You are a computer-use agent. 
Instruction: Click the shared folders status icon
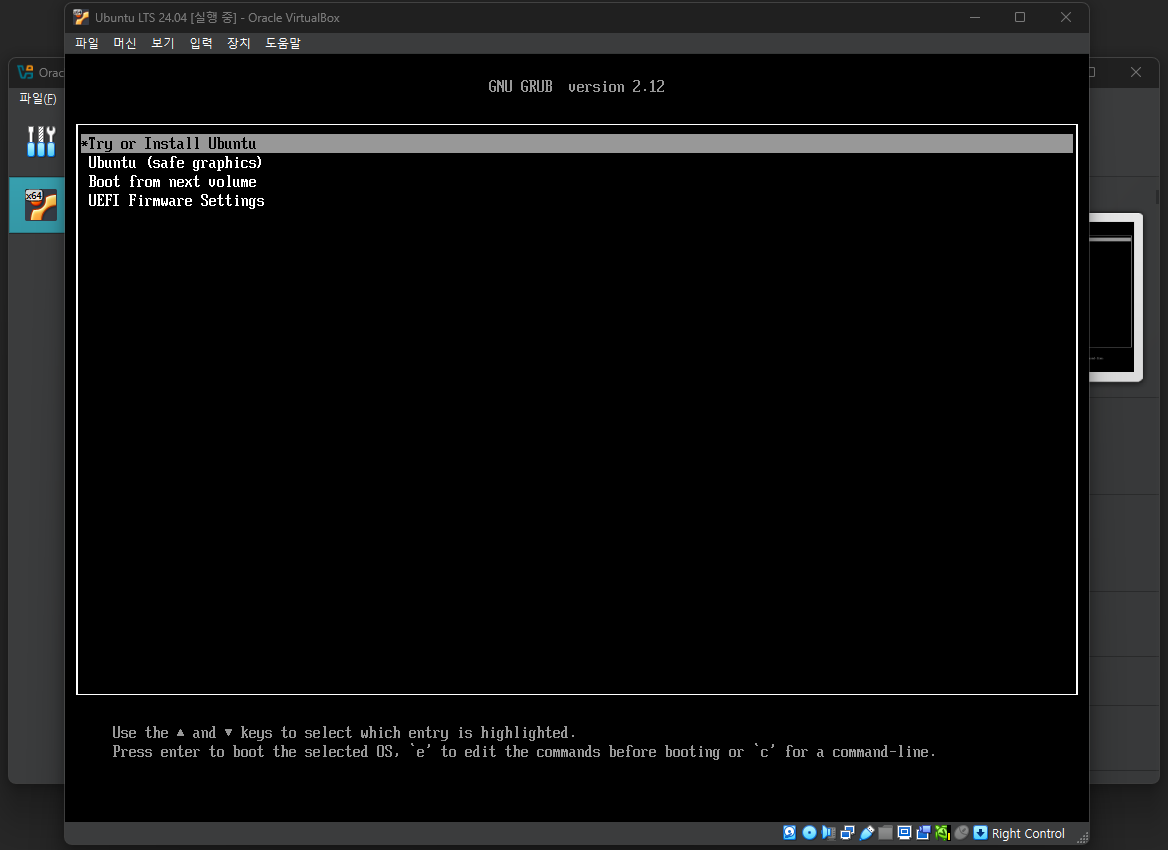pyautogui.click(x=886, y=833)
